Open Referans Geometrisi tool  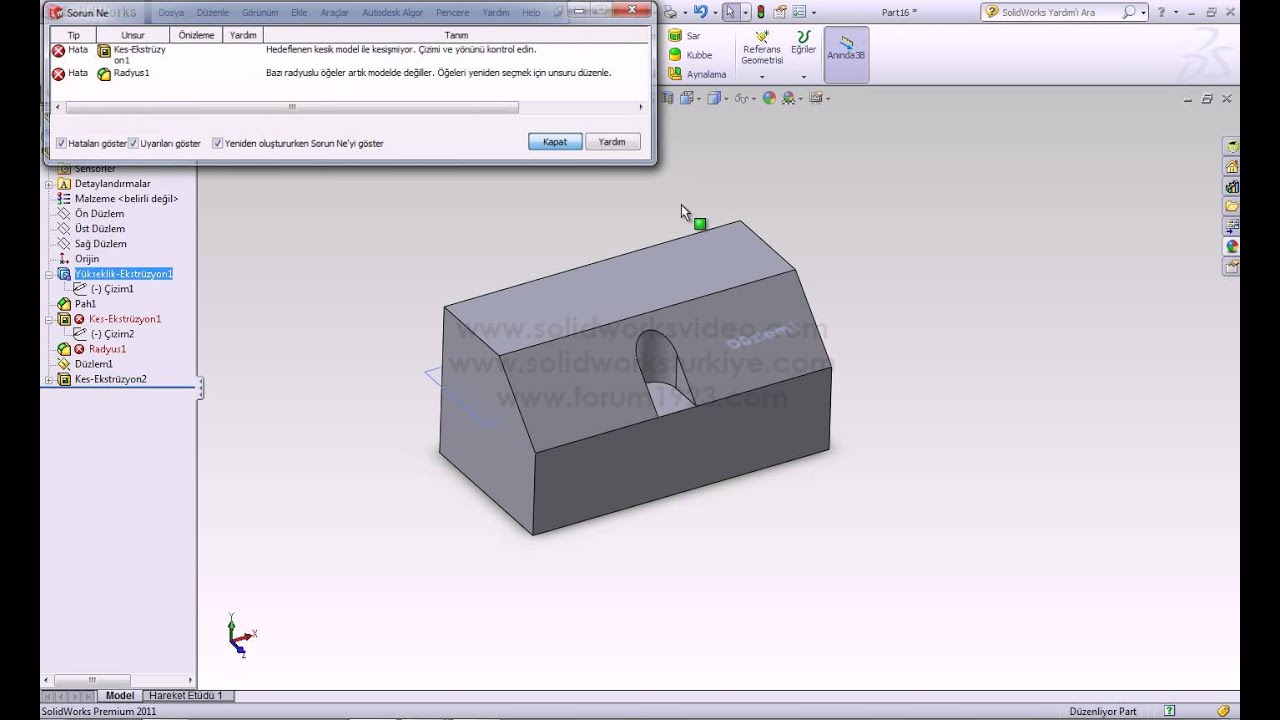click(762, 48)
